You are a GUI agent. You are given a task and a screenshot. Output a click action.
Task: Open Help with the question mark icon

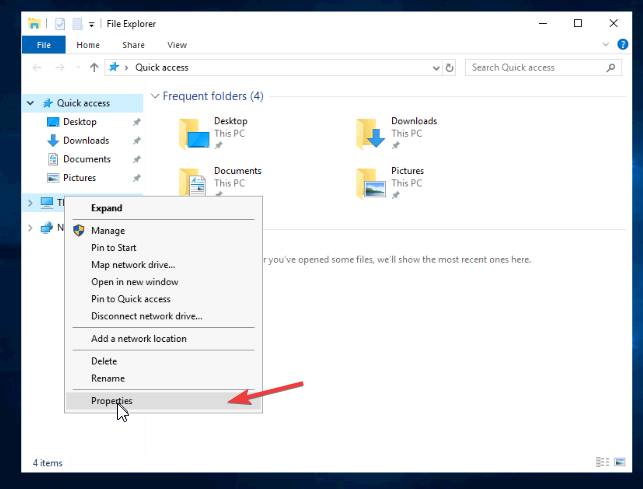point(622,44)
